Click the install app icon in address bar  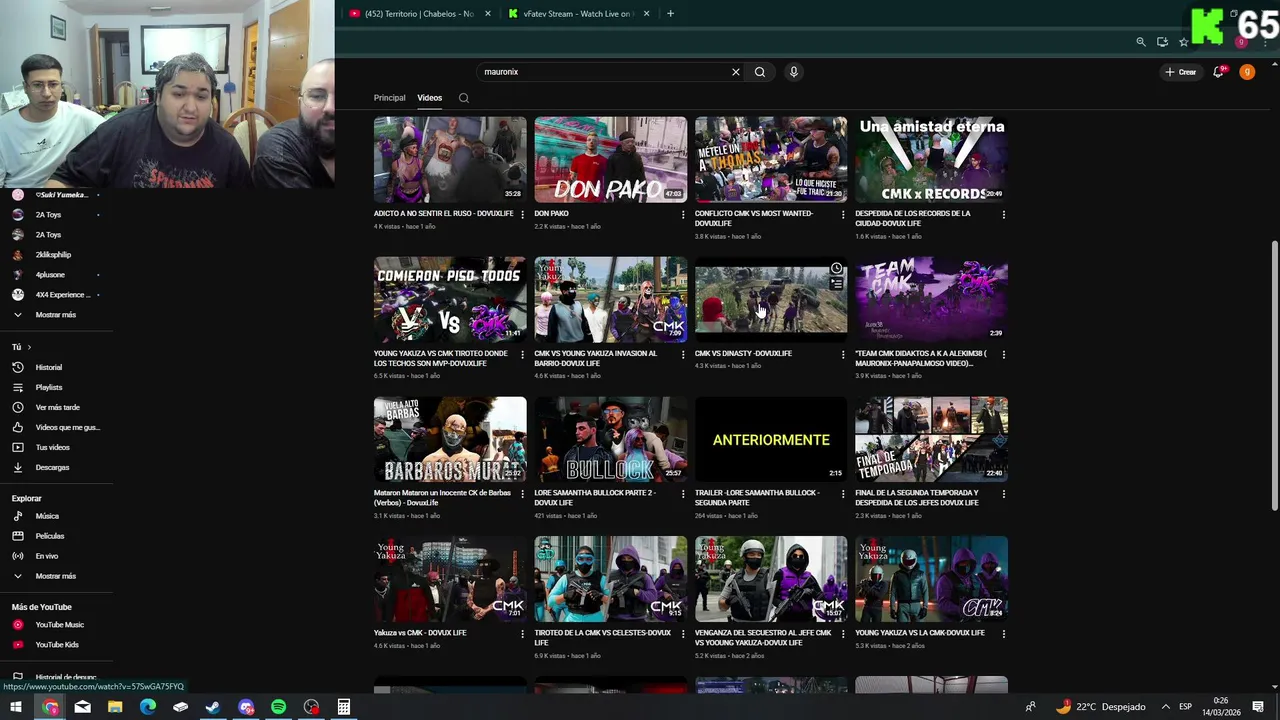click(x=1162, y=42)
